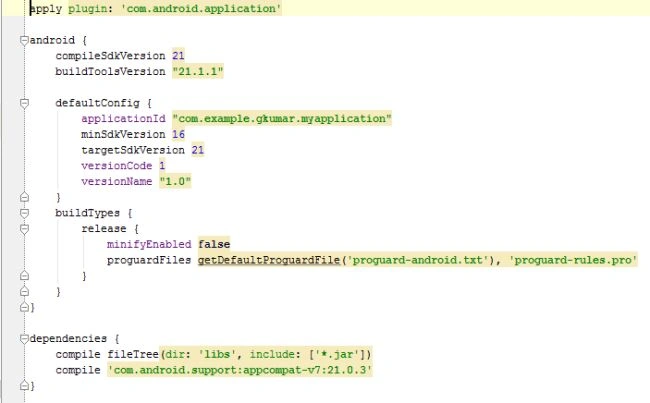Collapse the defaultConfig block fold marker
Image resolution: width=650 pixels, height=403 pixels.
[24, 103]
